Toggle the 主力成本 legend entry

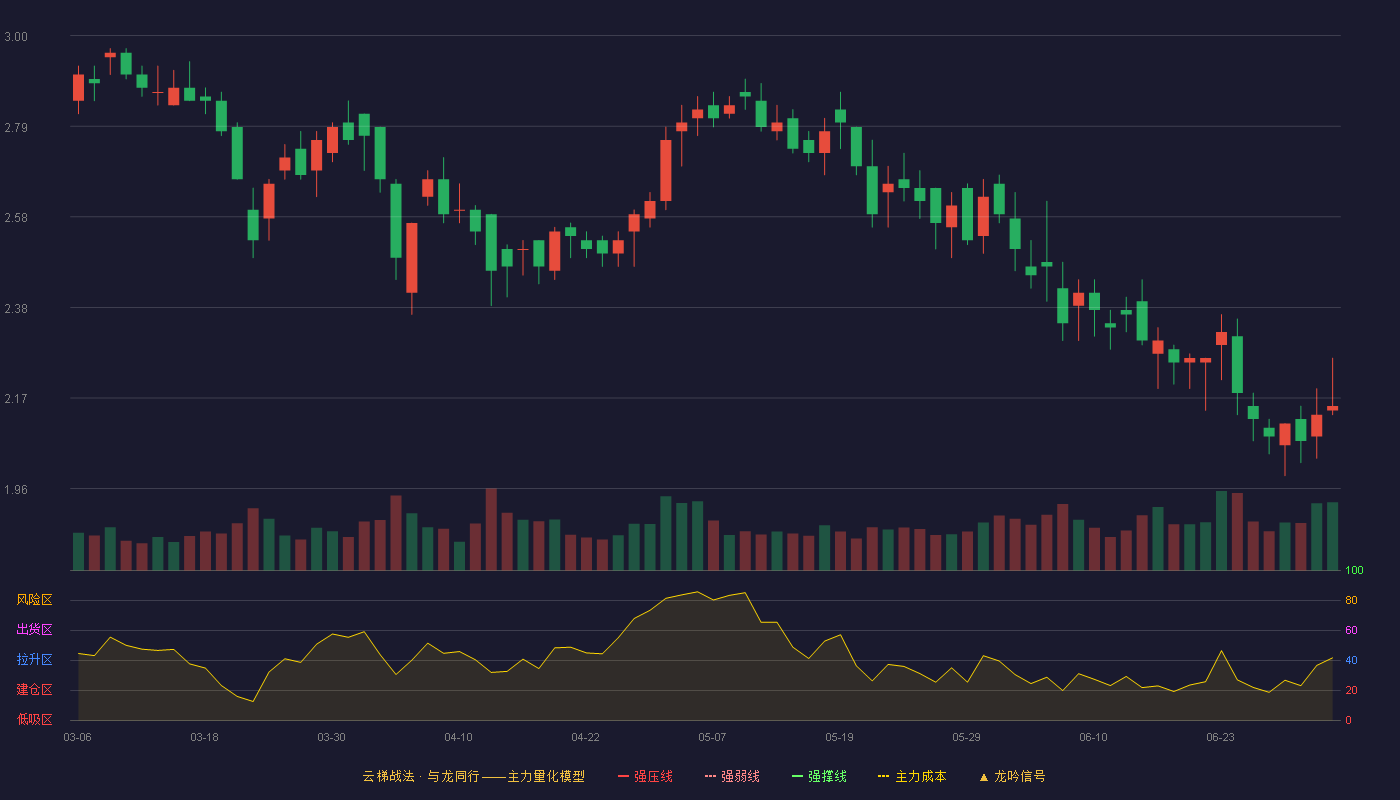pos(912,776)
